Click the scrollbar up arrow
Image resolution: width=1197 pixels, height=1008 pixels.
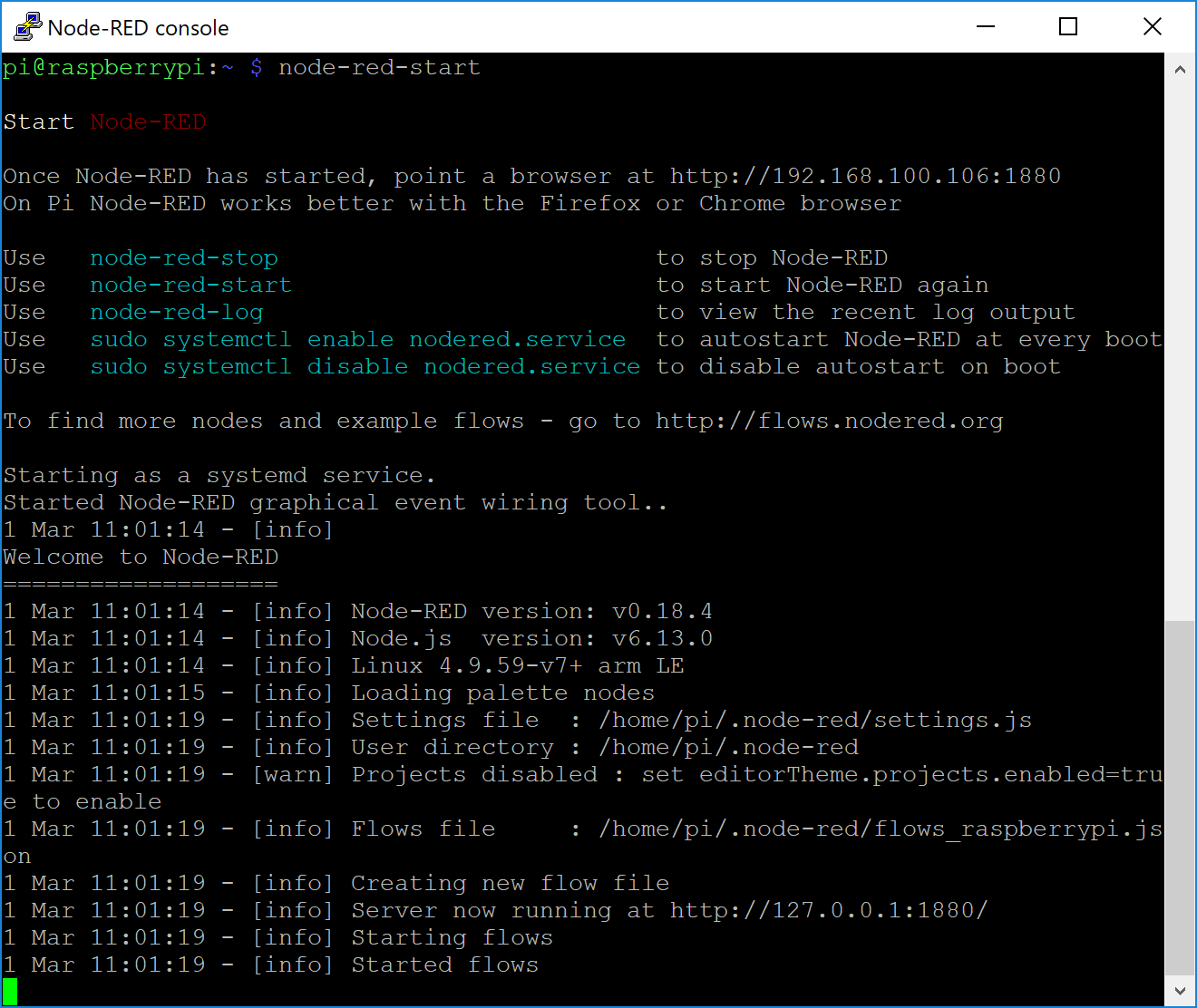click(1181, 69)
